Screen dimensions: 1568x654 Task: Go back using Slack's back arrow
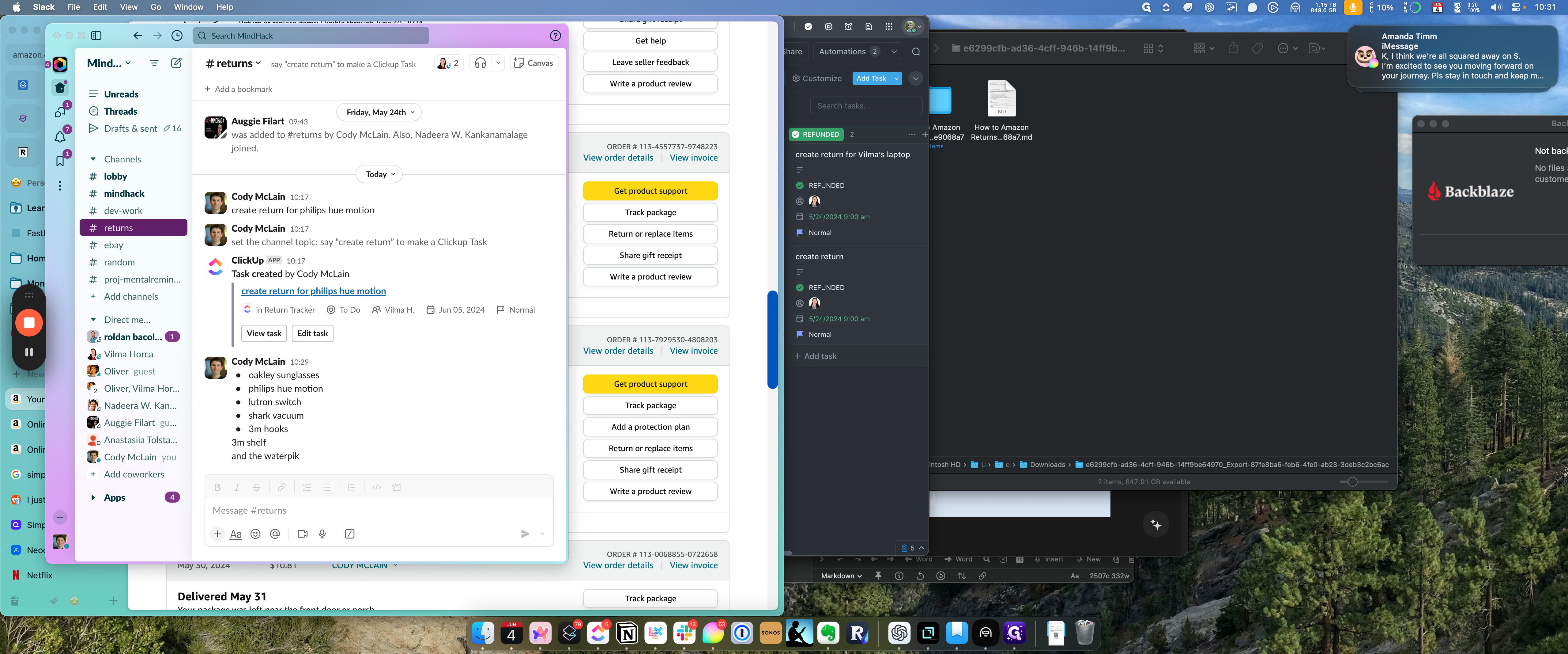138,35
